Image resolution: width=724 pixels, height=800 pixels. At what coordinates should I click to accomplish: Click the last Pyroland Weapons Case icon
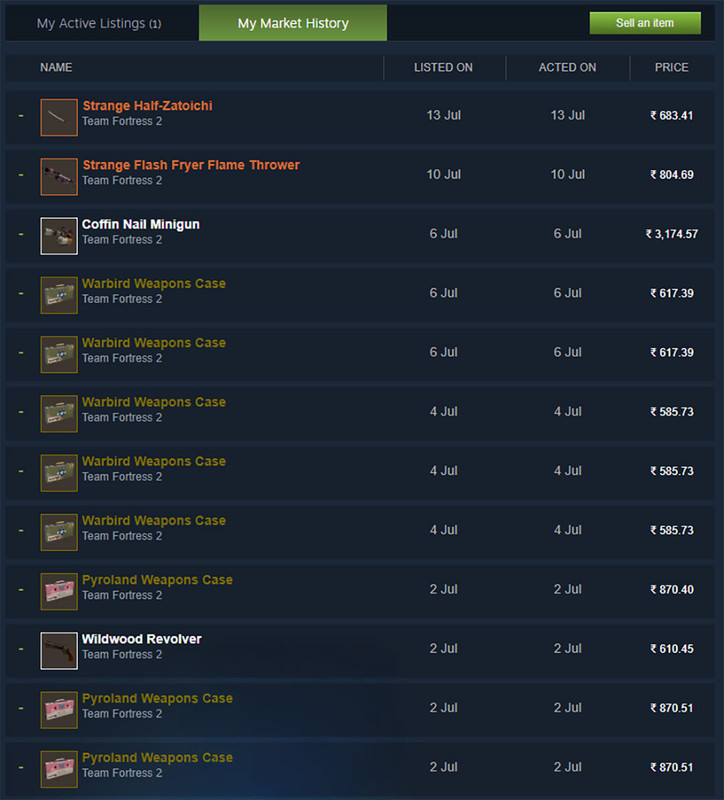click(59, 769)
